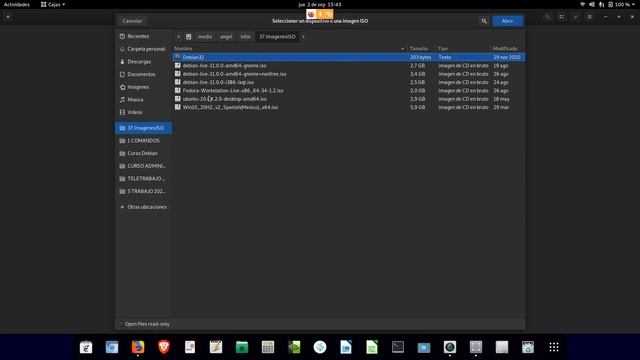
Task: Click the plus button in the Cajas window
Action: click(8, 17)
